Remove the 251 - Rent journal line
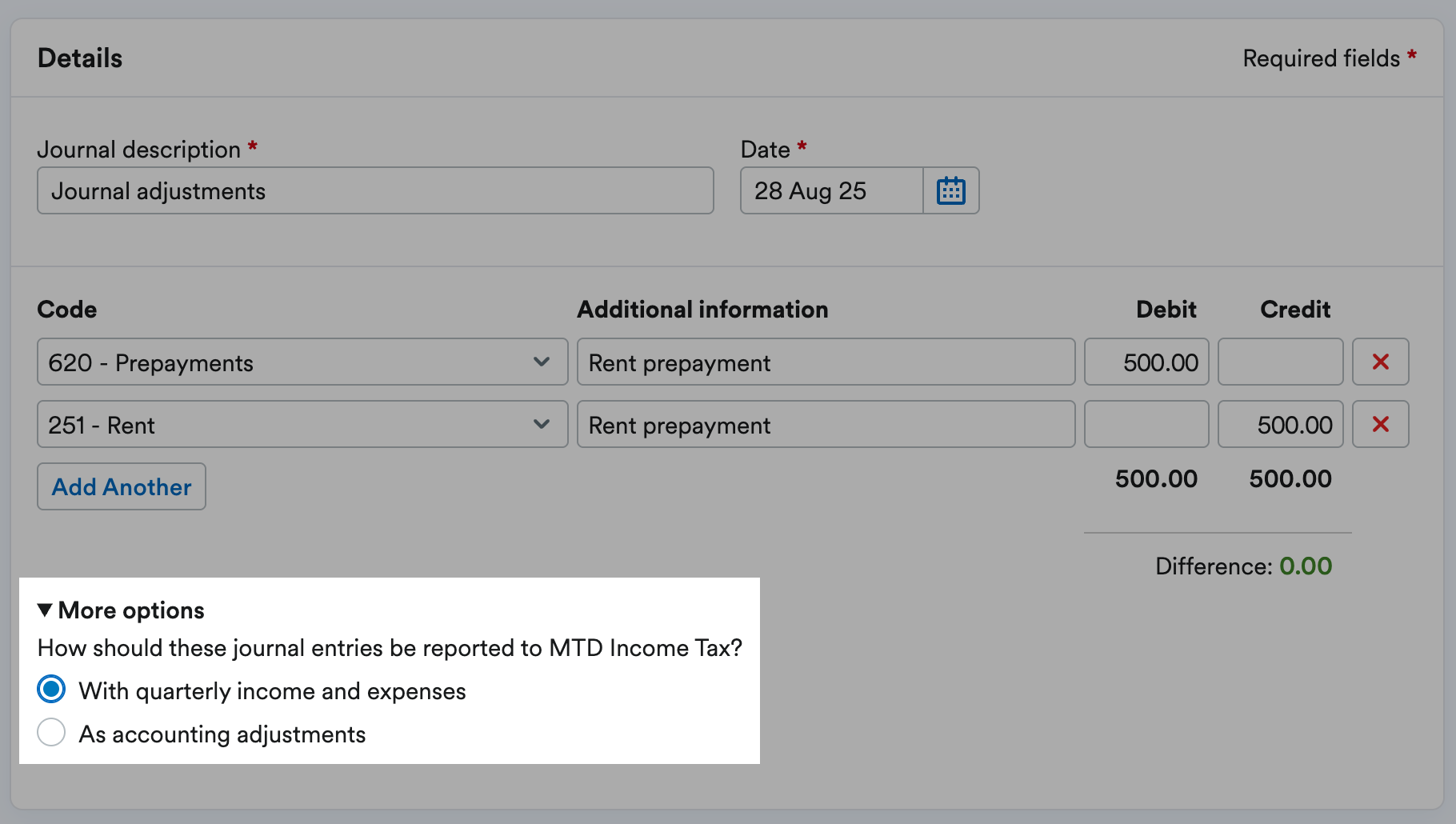Image resolution: width=1456 pixels, height=824 pixels. 1380,424
